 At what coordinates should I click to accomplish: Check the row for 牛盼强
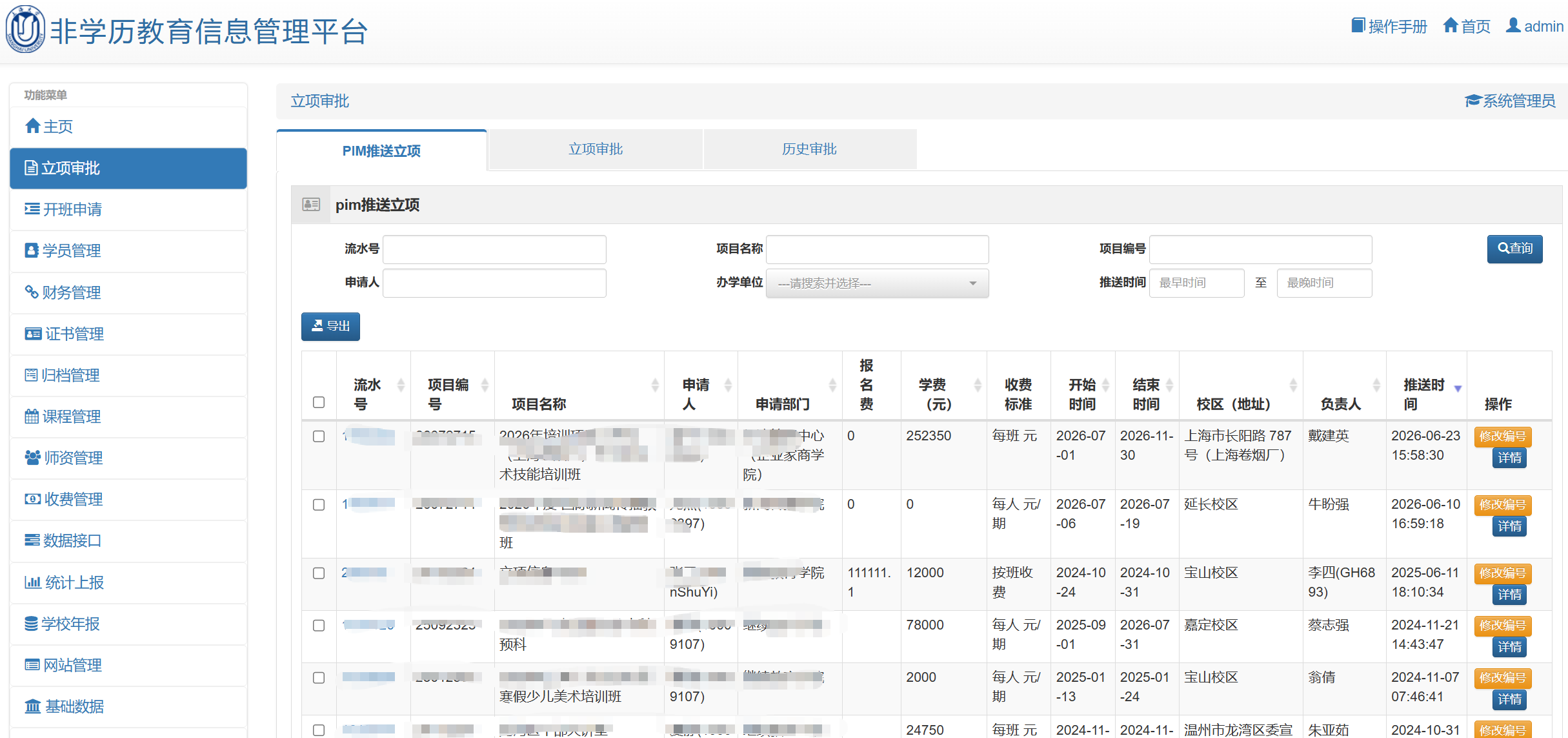(319, 505)
